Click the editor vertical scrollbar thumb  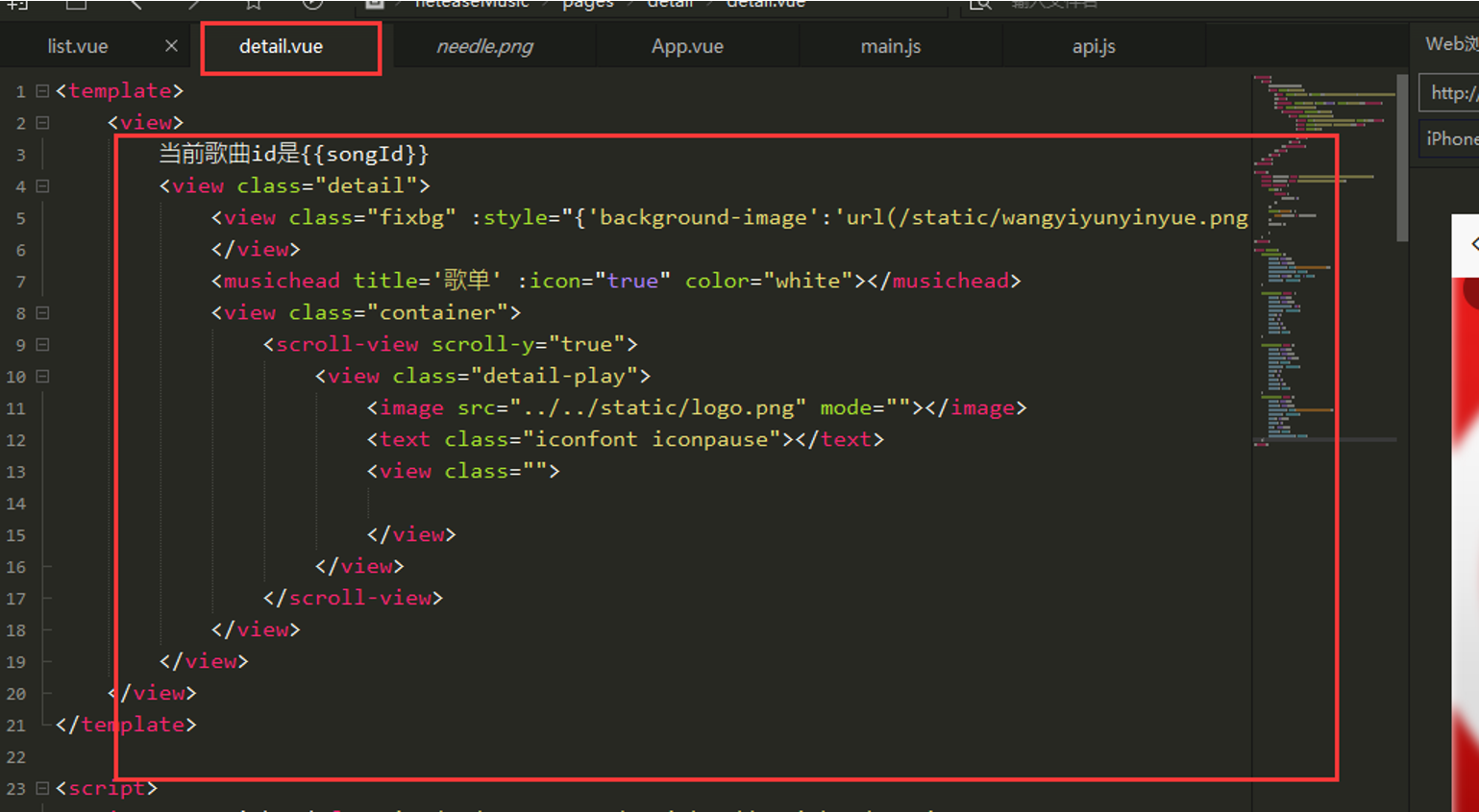[1402, 159]
